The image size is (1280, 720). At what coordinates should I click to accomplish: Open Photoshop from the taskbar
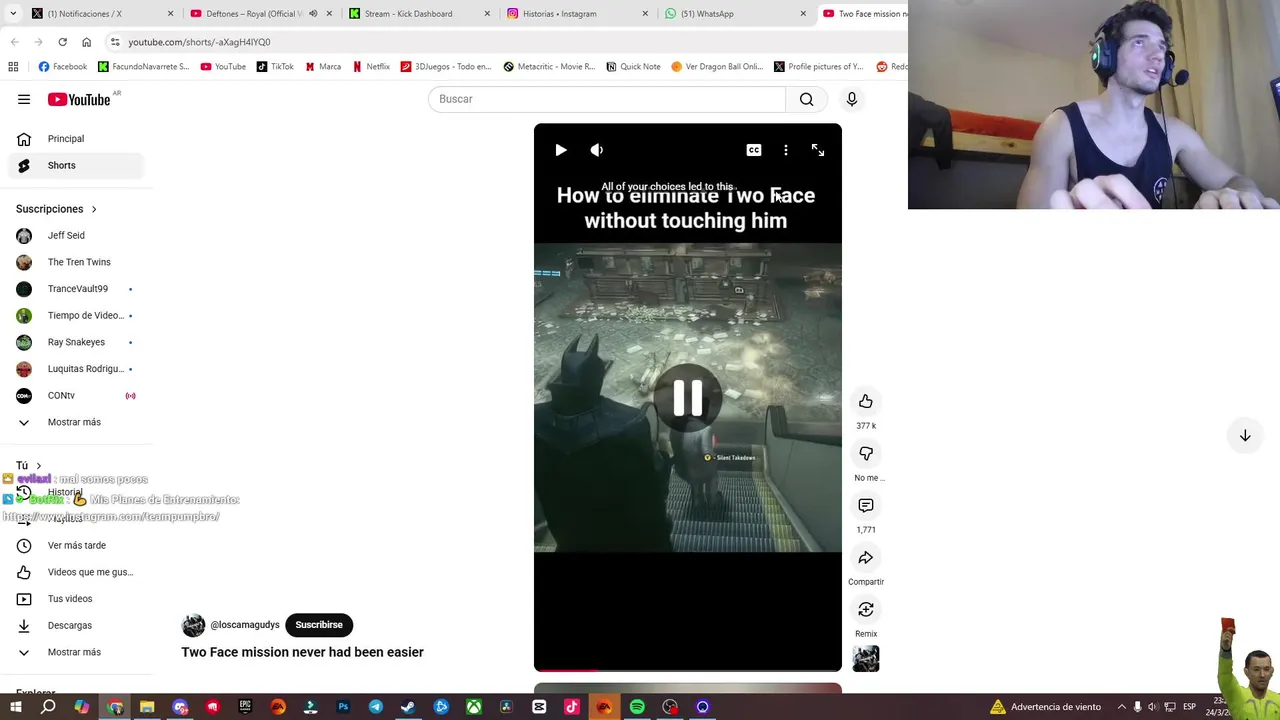343,707
